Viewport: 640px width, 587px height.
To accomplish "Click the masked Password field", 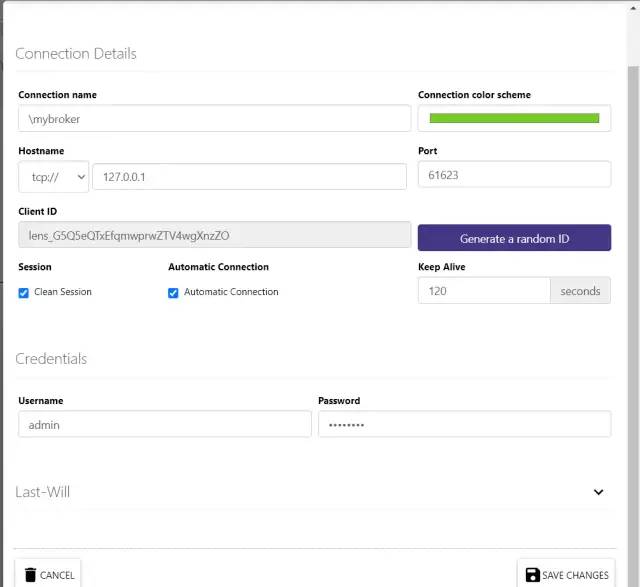I will [464, 425].
